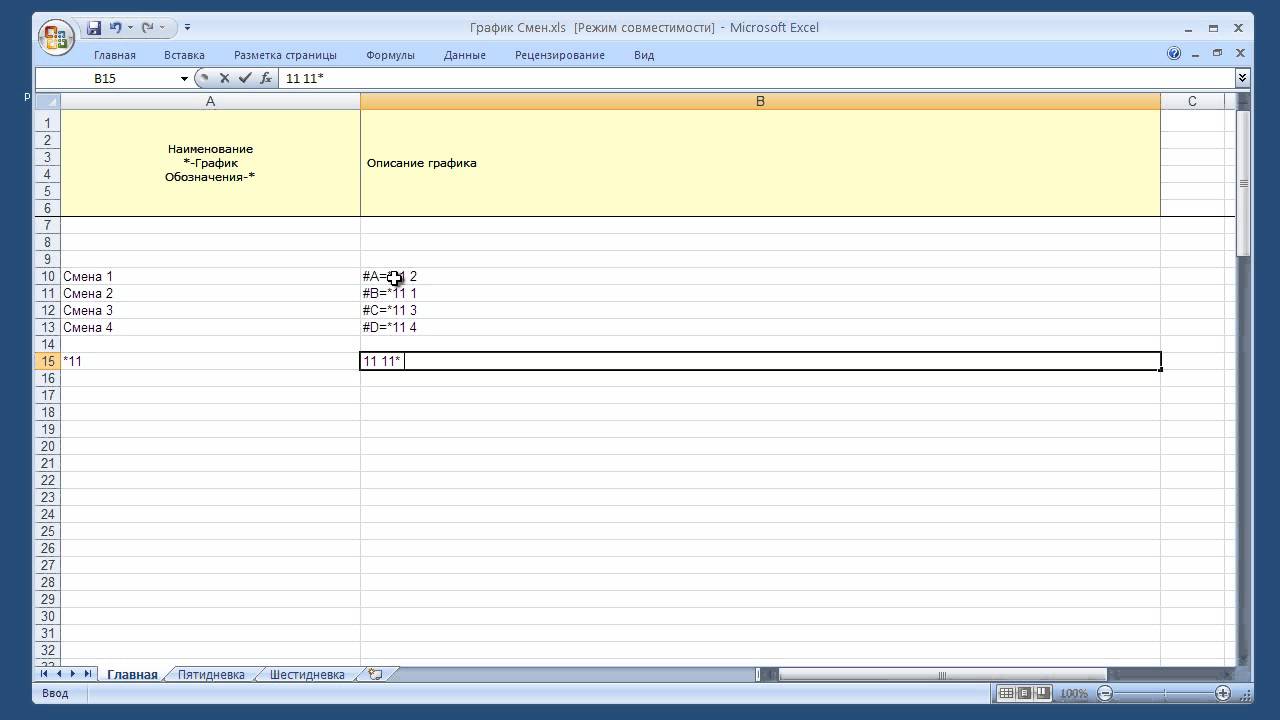This screenshot has height=720, width=1280.
Task: Open the Insert Function fx dialog
Action: point(266,78)
